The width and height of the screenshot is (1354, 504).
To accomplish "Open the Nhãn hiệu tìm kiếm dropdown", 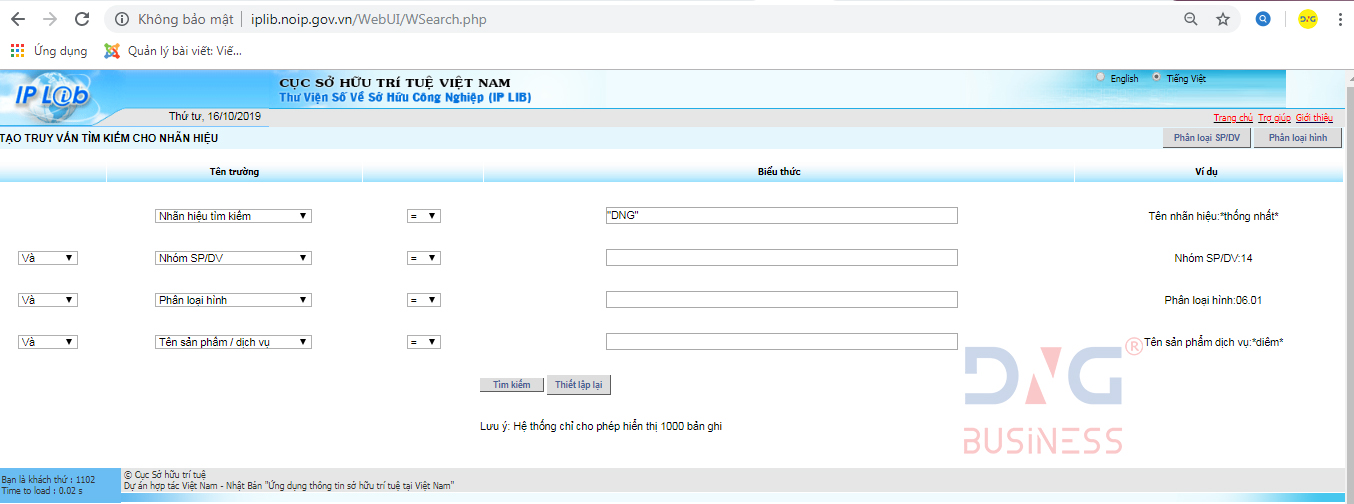I will point(234,216).
